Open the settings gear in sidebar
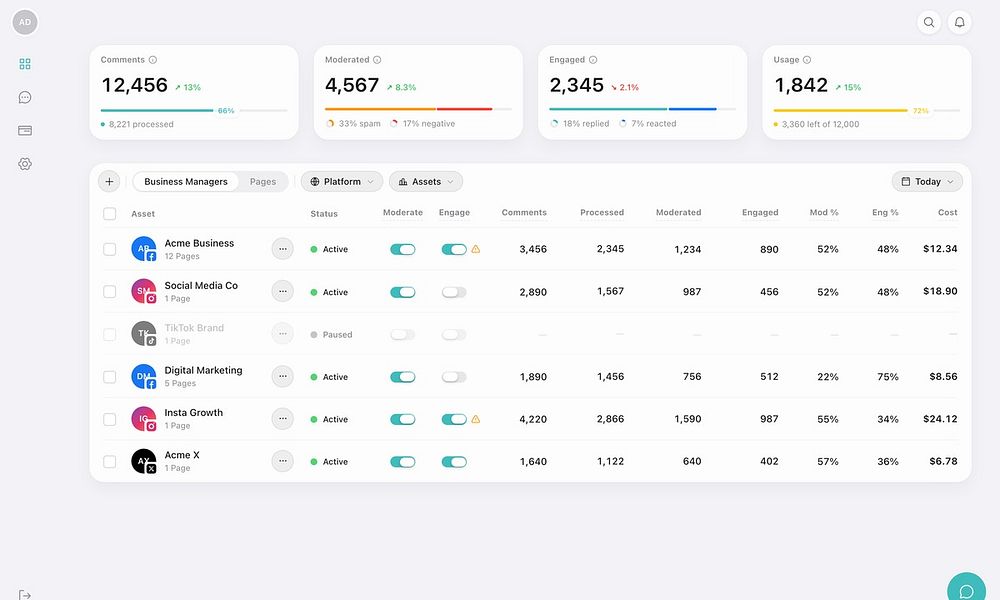Viewport: 1000px width, 600px height. pyautogui.click(x=25, y=164)
